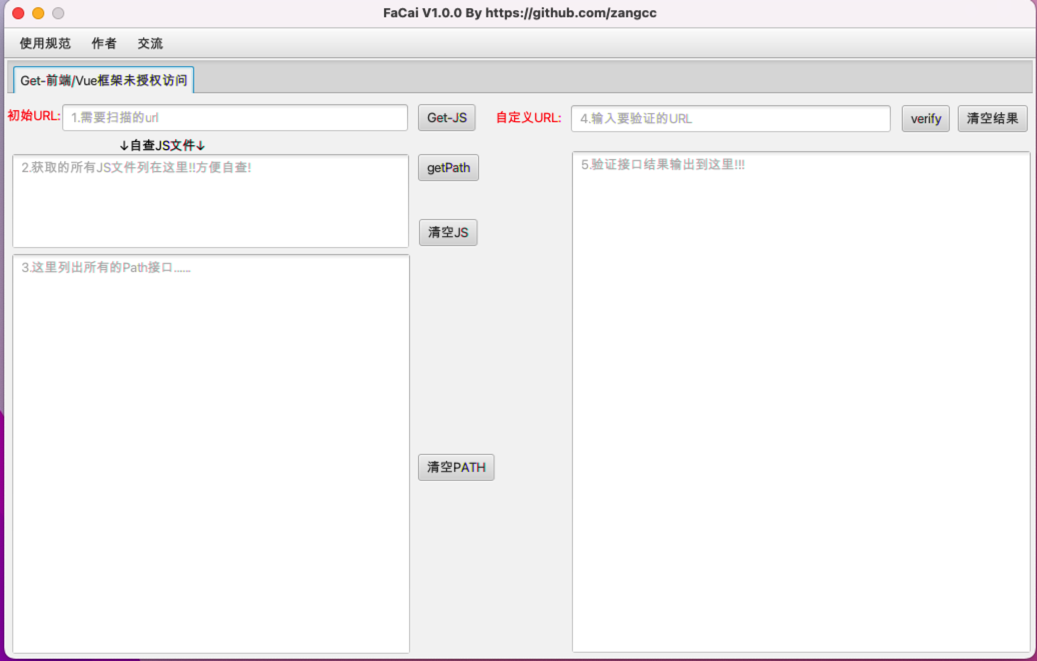The image size is (1037, 661).
Task: Click 清空PATH to clear path results
Action: [x=456, y=467]
